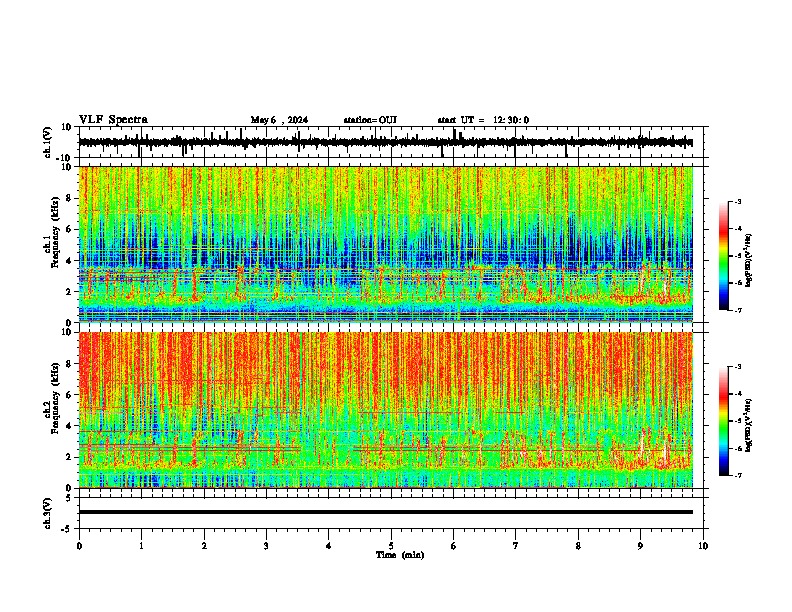The width and height of the screenshot is (792, 612).
Task: Click the "-3" label on ch.1 color scale
Action: [737, 201]
